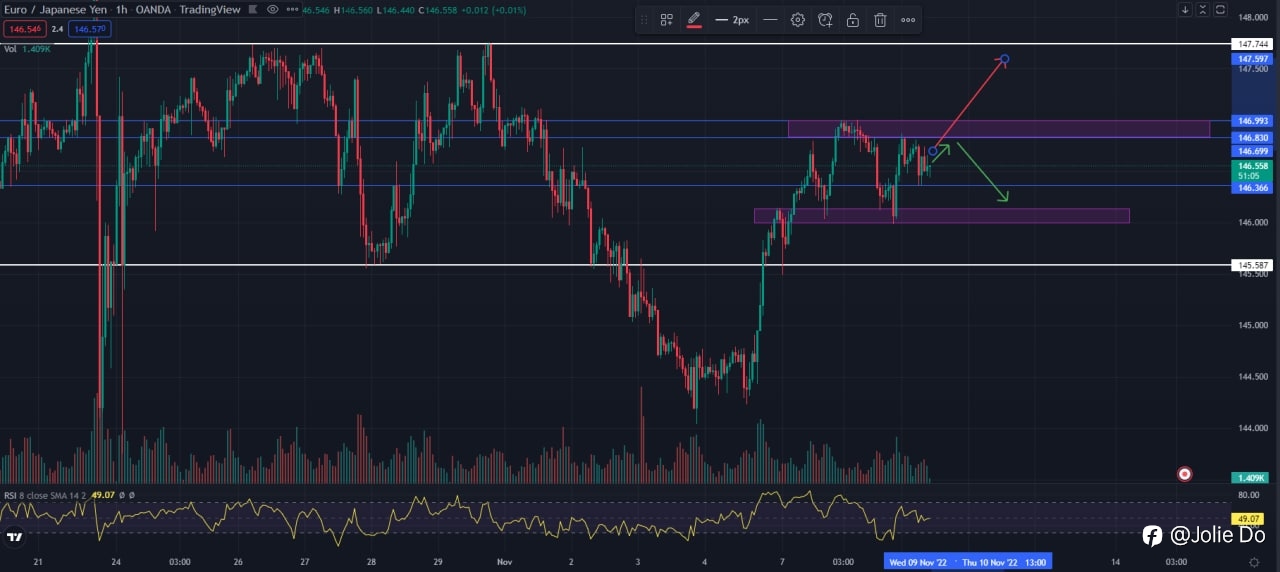Click the 147.597 blue price label

click(1253, 59)
